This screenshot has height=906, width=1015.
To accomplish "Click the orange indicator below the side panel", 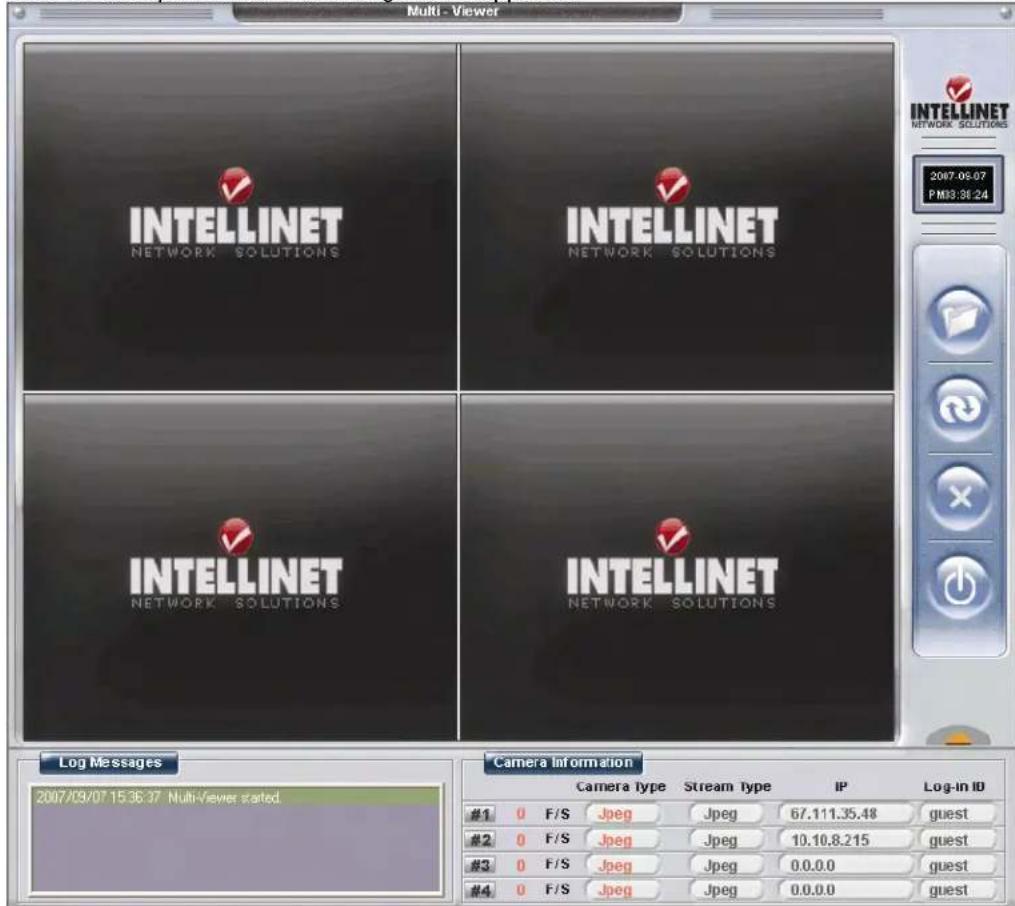I will click(958, 737).
